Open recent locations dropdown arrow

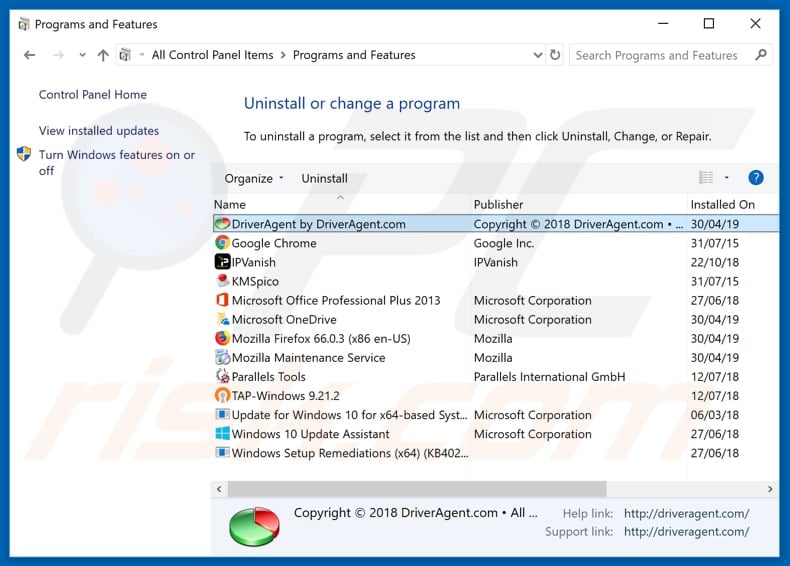pos(82,55)
